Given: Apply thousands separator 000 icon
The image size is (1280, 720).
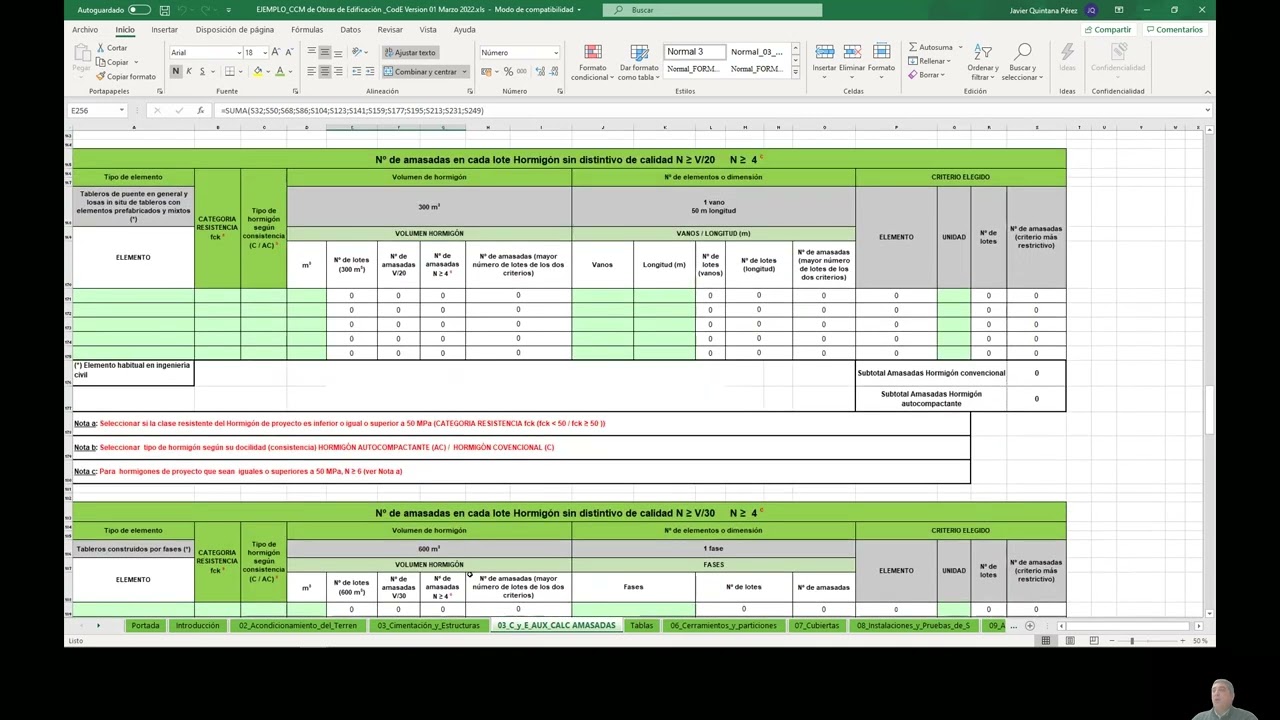Looking at the screenshot, I should tap(521, 71).
